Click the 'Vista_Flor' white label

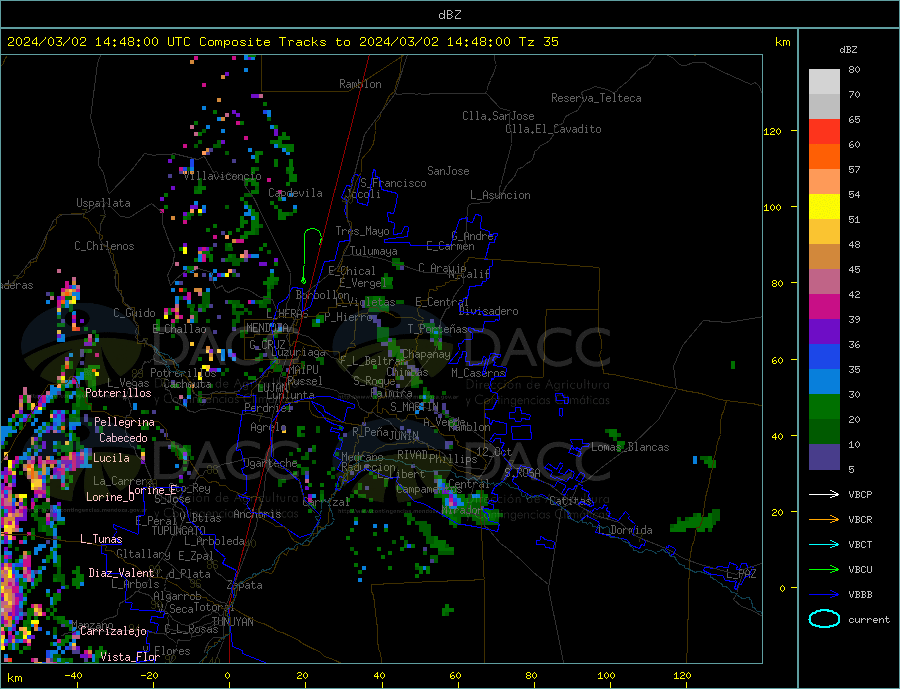tap(130, 657)
